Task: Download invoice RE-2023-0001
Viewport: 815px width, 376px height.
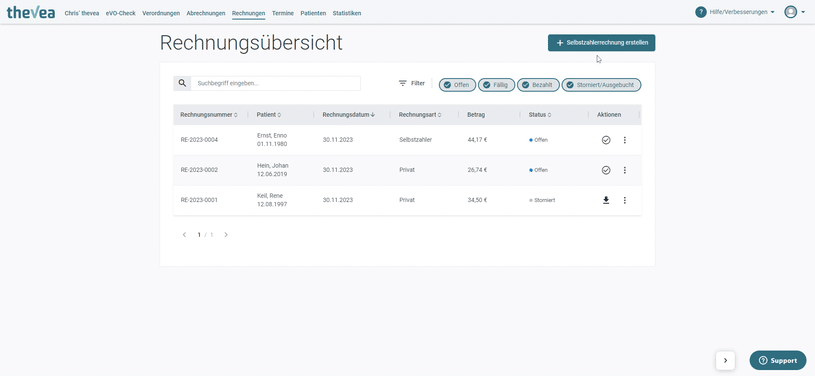Action: pyautogui.click(x=606, y=200)
